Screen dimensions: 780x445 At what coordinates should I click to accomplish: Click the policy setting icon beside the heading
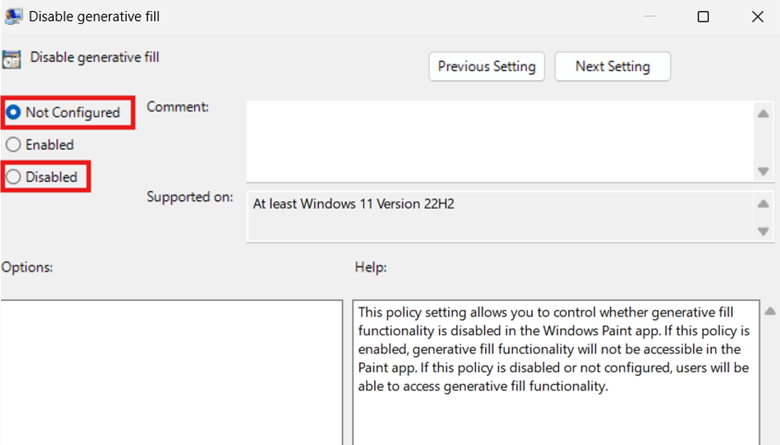click(x=12, y=59)
